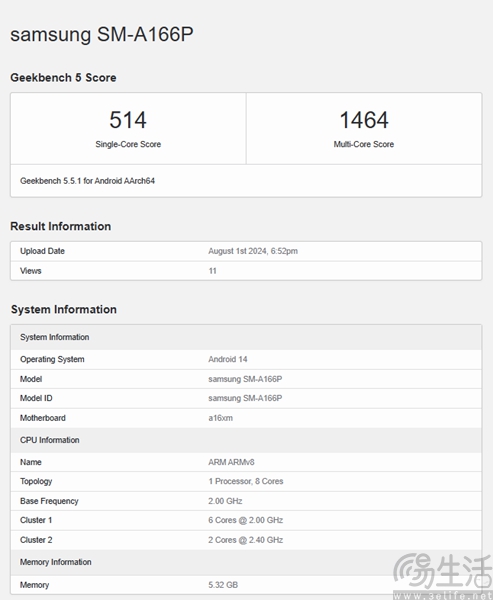Image resolution: width=493 pixels, height=600 pixels.
Task: Select the ARM ARMv8 value
Action: [x=231, y=462]
